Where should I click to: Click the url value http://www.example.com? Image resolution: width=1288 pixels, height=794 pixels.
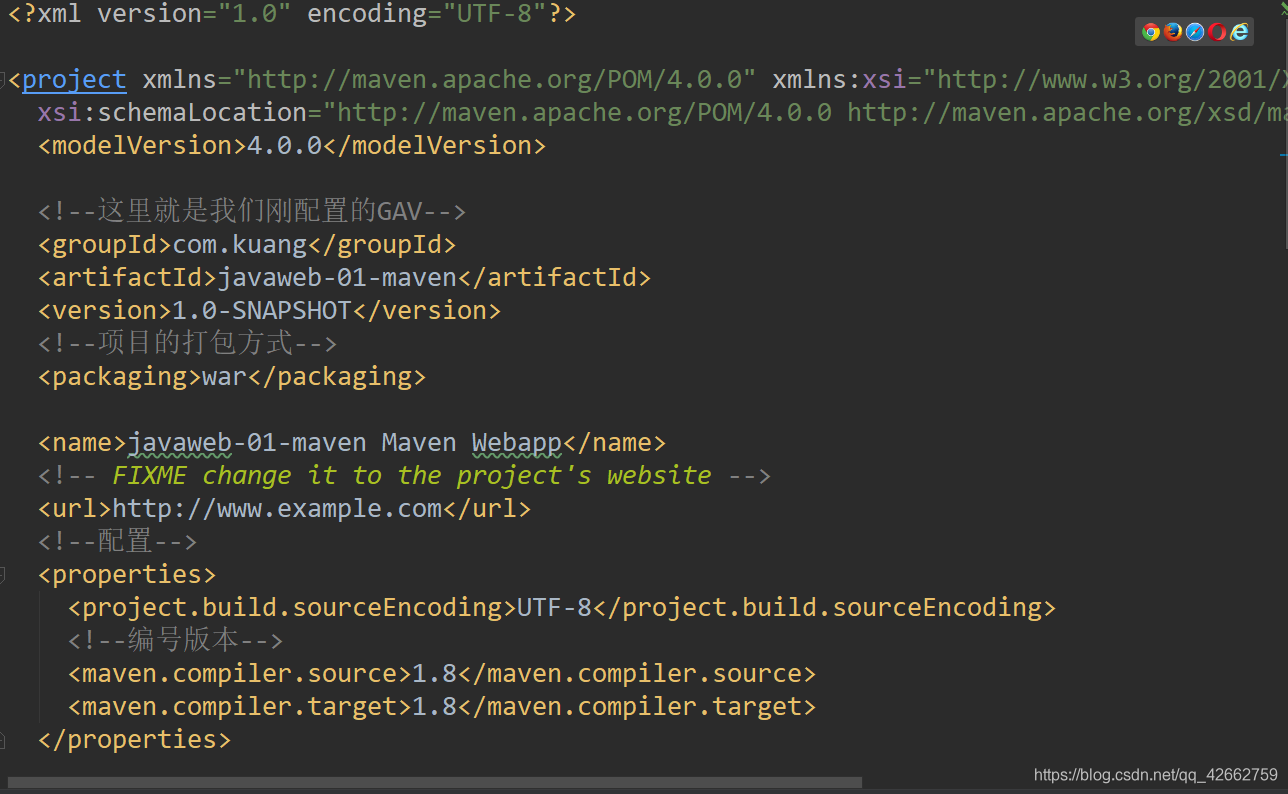(277, 509)
